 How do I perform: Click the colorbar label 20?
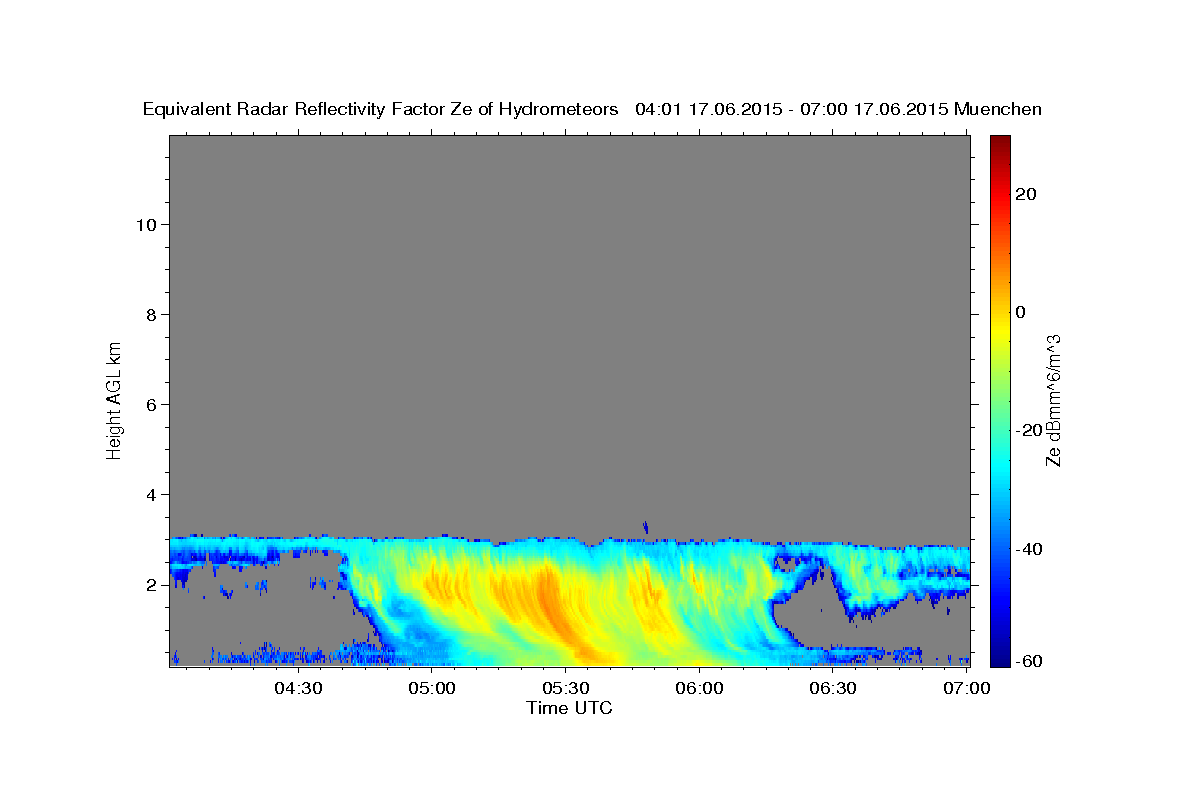click(x=1026, y=194)
